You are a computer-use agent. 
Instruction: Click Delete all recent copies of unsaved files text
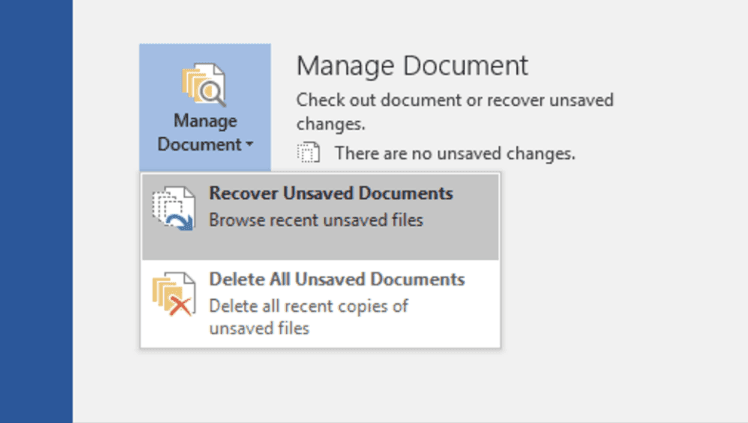[308, 317]
